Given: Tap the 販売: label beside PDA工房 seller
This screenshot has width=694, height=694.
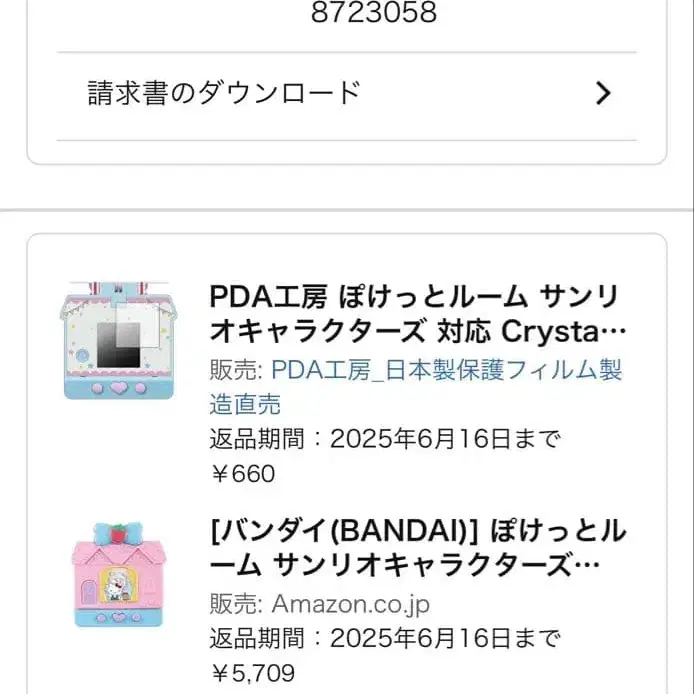Looking at the screenshot, I should point(237,370).
